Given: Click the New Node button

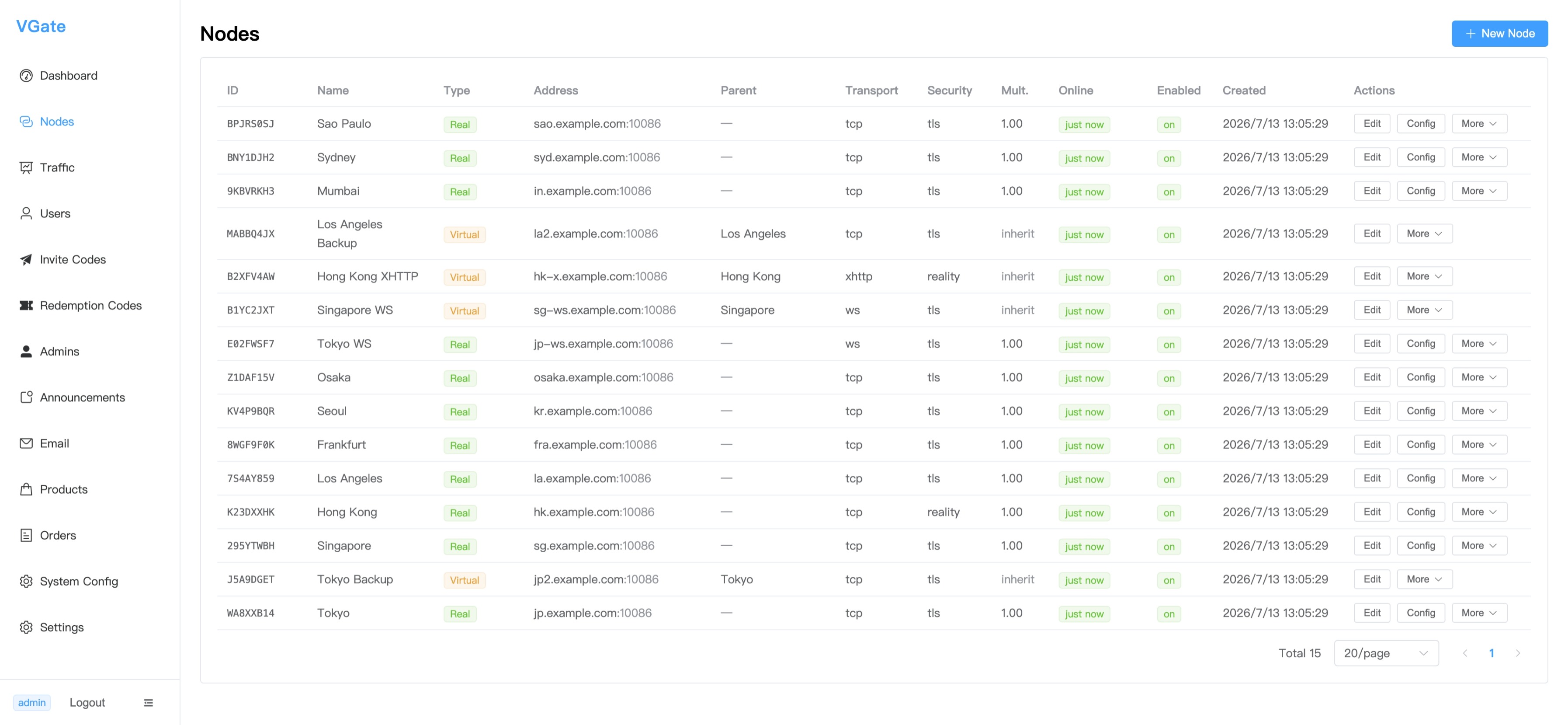Looking at the screenshot, I should click(x=1499, y=34).
